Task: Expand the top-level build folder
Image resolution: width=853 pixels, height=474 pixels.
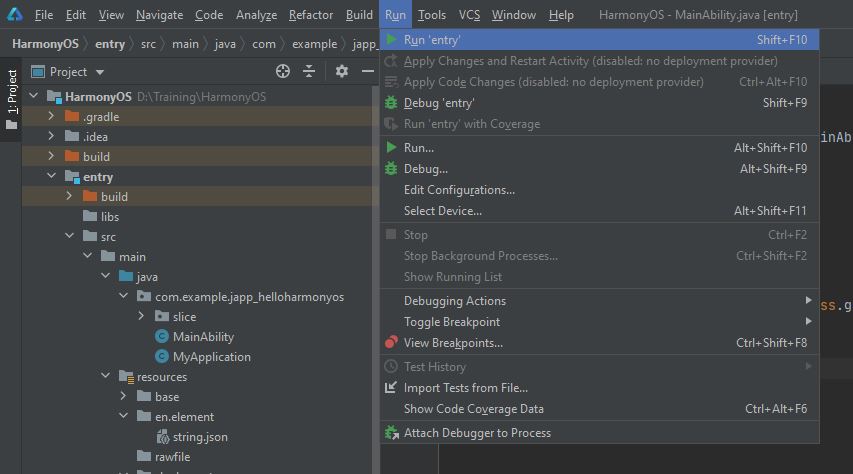Action: click(x=51, y=156)
